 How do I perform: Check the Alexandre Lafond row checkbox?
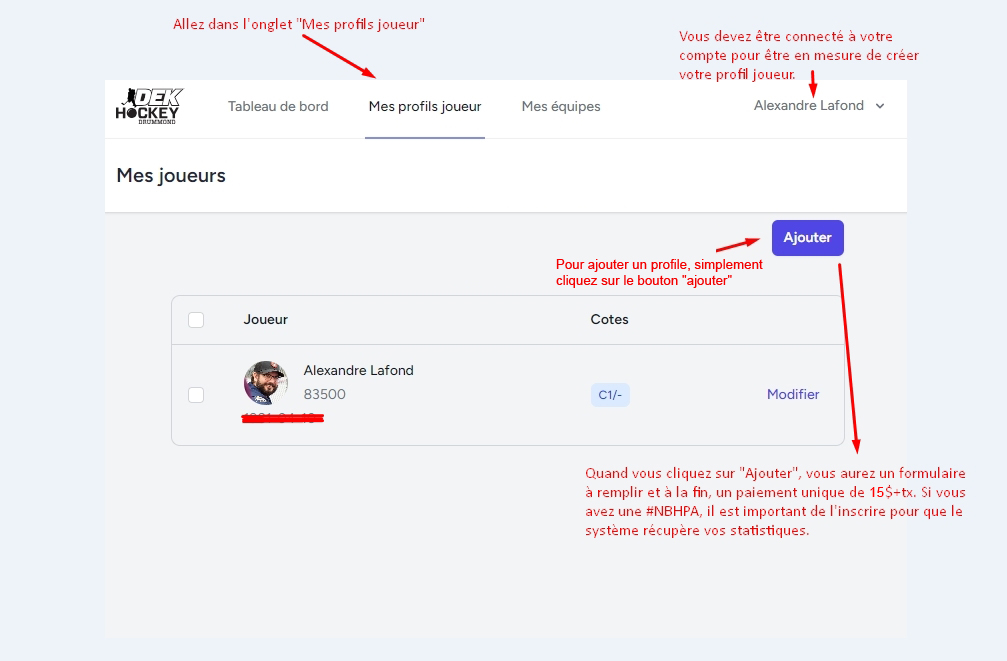click(x=196, y=394)
